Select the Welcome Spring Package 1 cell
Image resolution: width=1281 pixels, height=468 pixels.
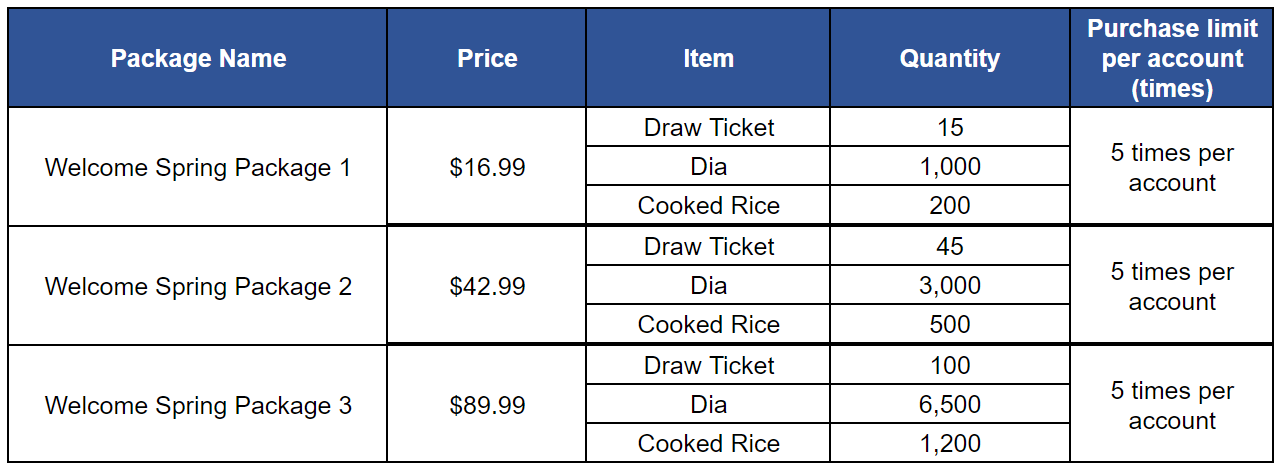(198, 167)
